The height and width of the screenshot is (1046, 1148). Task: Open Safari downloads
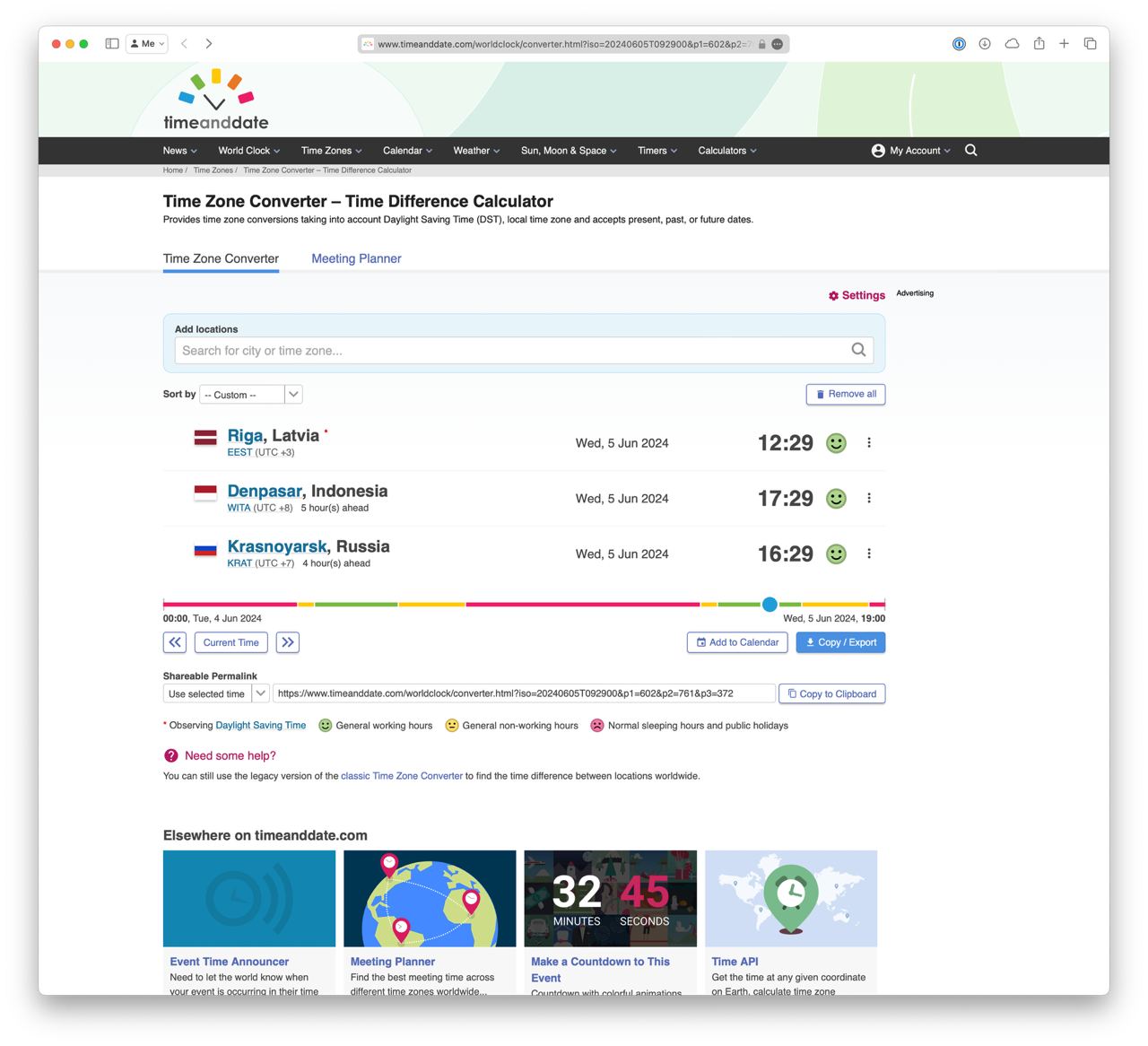coord(985,43)
